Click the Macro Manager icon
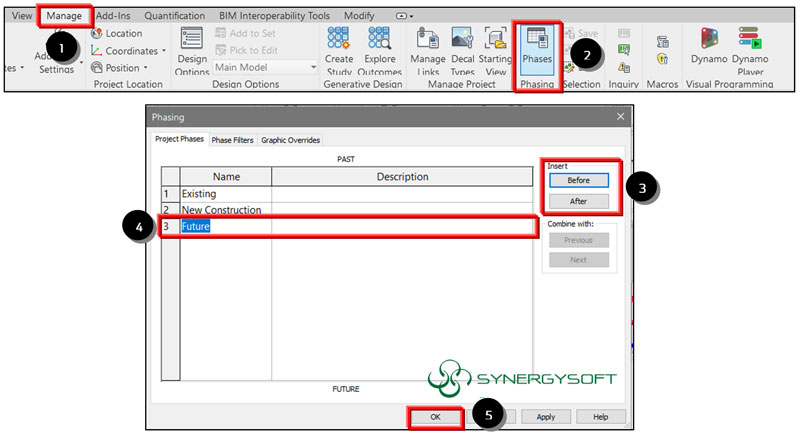 [662, 42]
